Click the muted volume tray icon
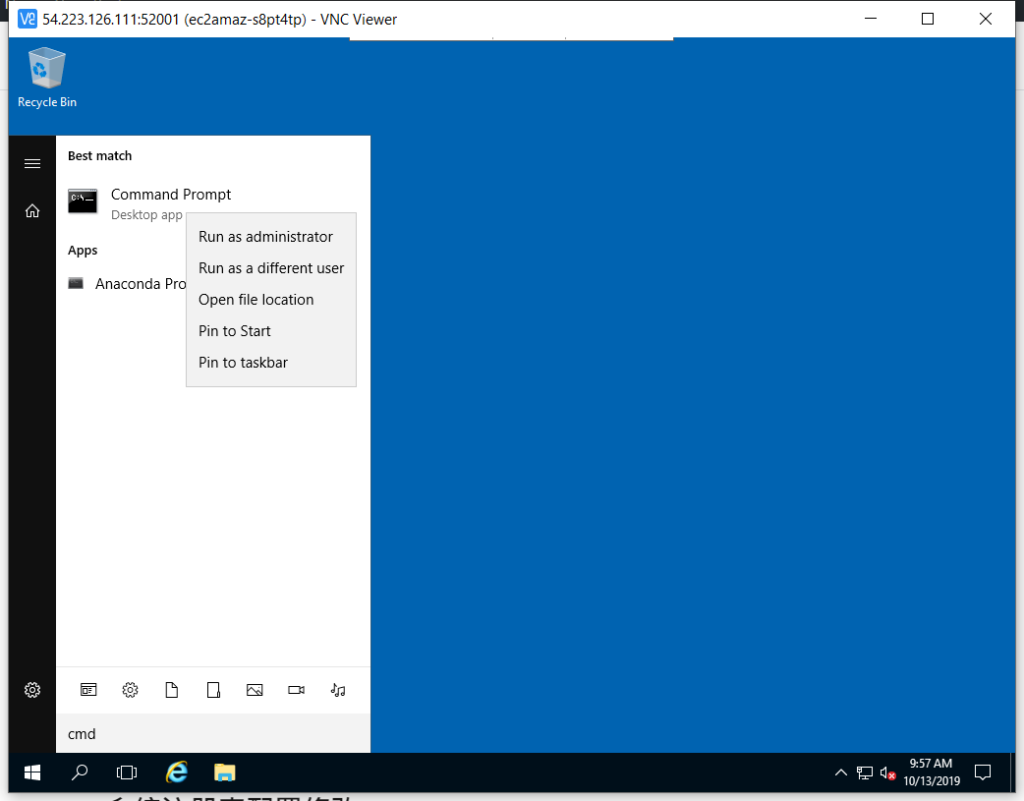Image resolution: width=1024 pixels, height=801 pixels. tap(887, 772)
